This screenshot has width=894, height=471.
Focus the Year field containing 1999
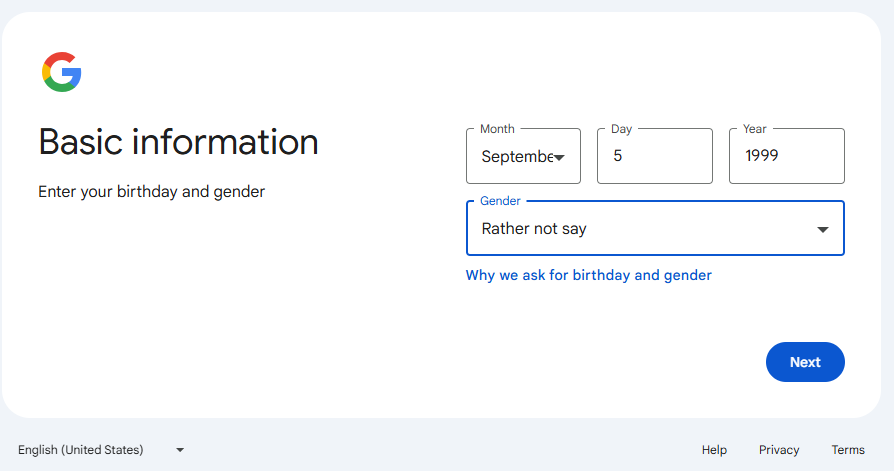click(x=787, y=156)
